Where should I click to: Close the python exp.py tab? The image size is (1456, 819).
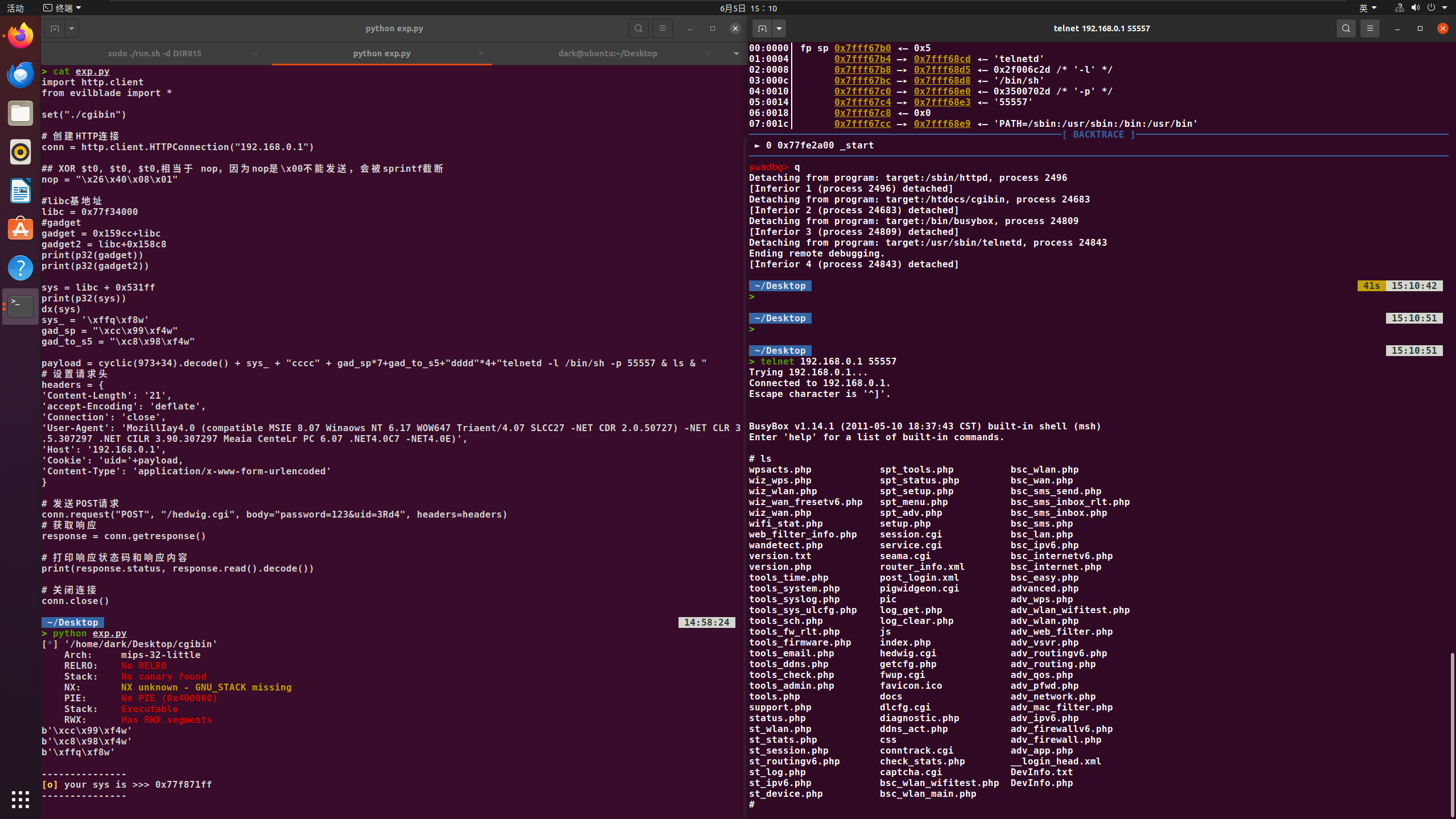point(481,53)
